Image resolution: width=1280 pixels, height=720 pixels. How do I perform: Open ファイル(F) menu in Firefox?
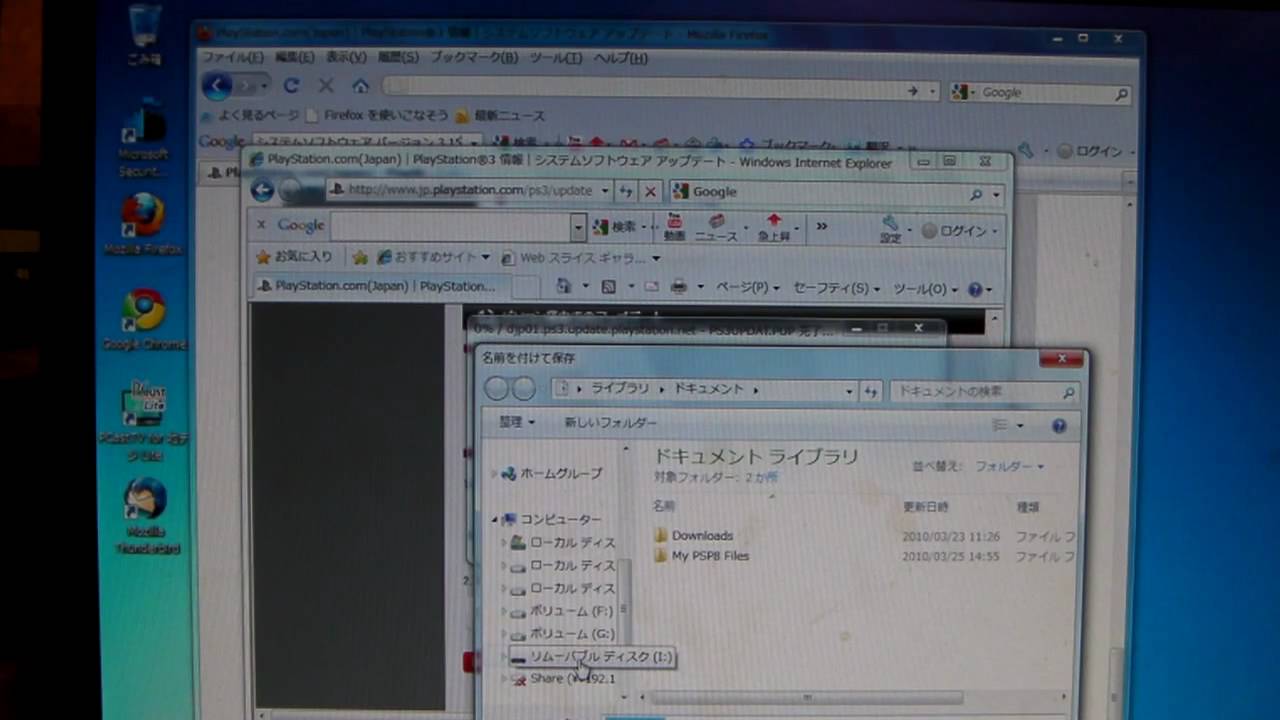(233, 58)
